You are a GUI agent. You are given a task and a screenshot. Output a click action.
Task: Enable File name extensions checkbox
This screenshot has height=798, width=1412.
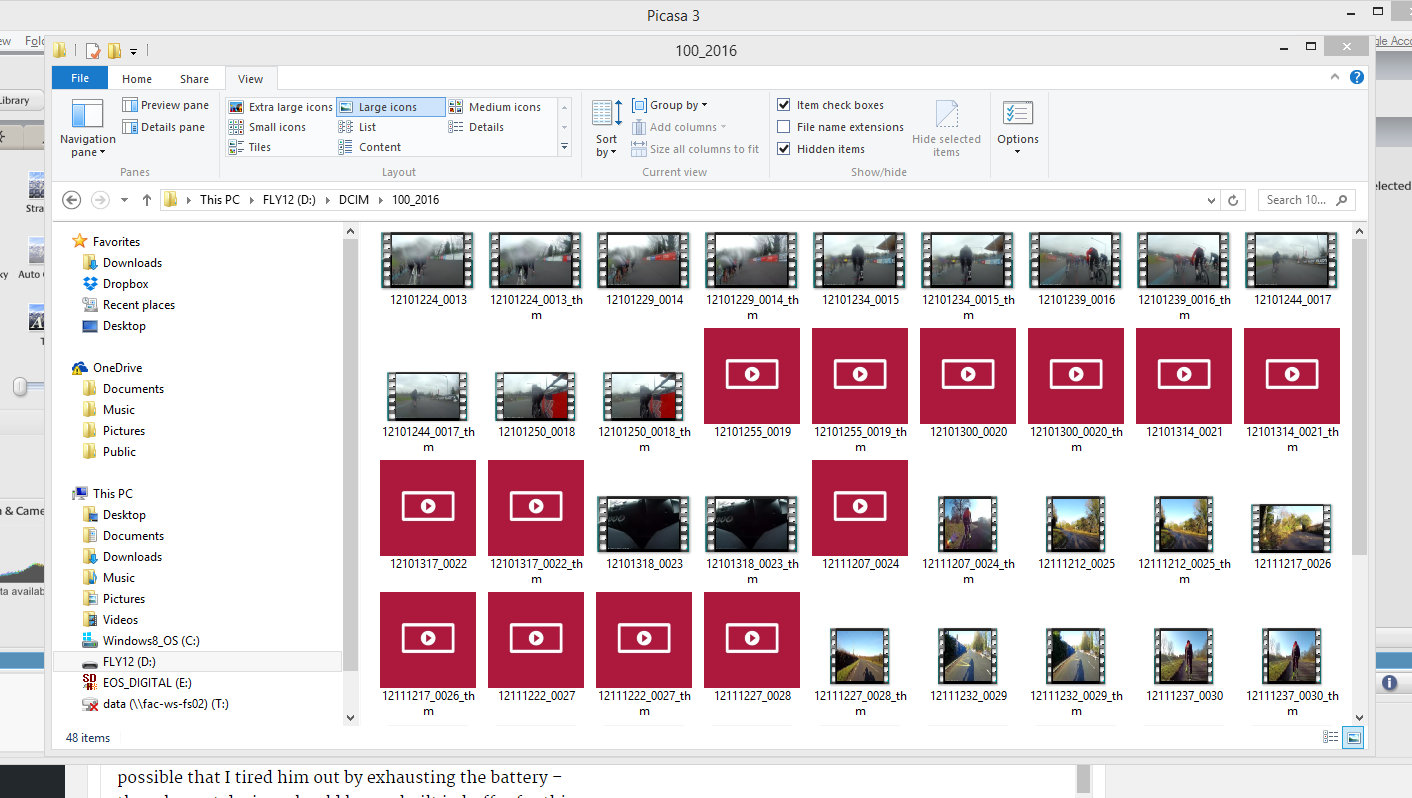pos(784,127)
